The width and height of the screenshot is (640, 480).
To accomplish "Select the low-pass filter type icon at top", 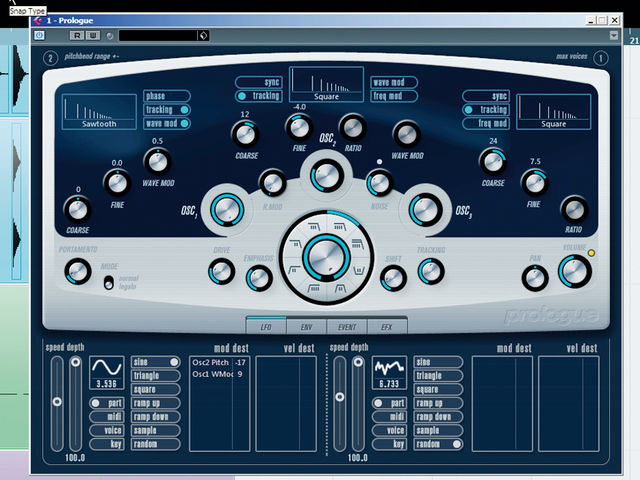I will [x=314, y=226].
